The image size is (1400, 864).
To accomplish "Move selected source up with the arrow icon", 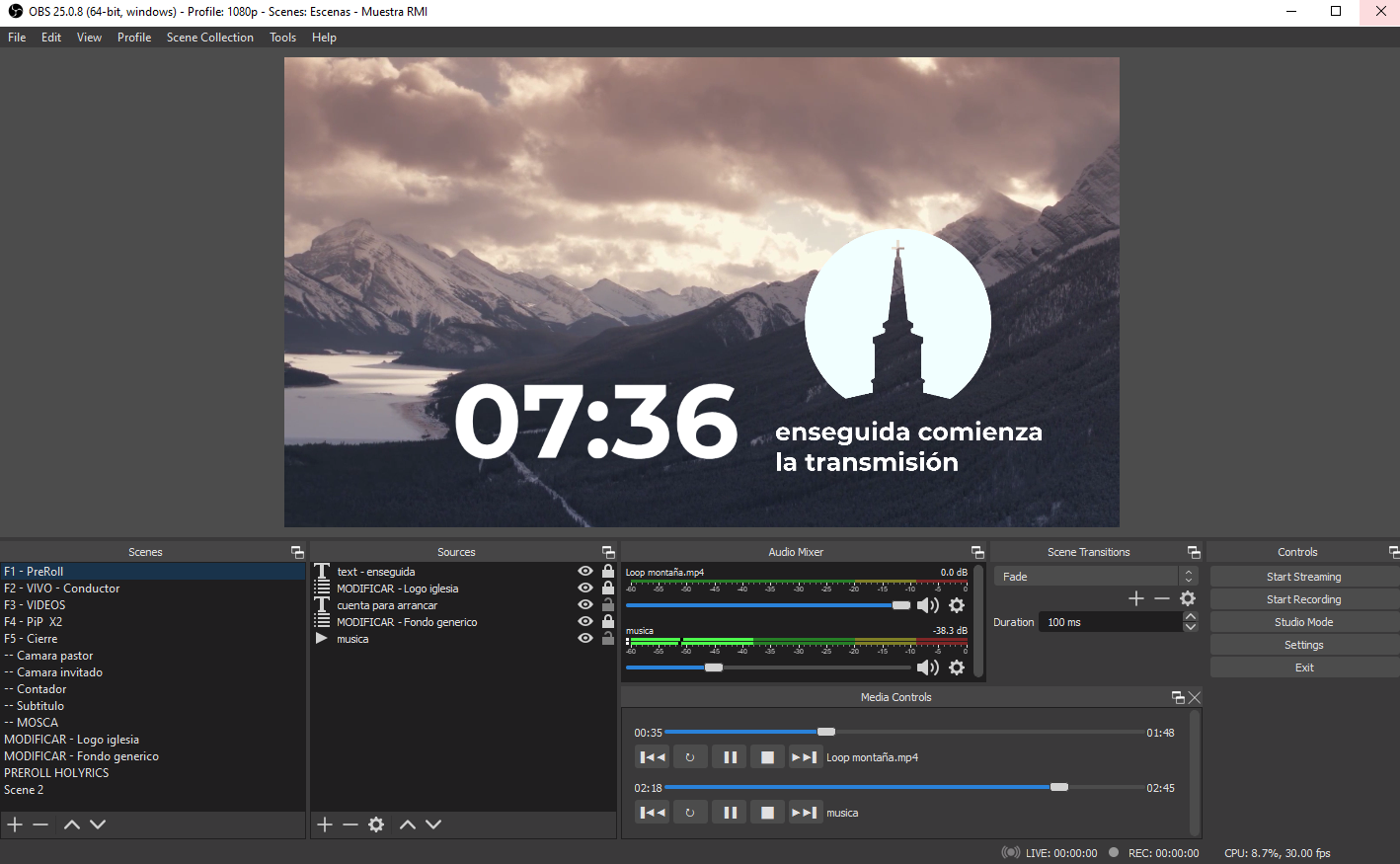I will click(x=408, y=825).
